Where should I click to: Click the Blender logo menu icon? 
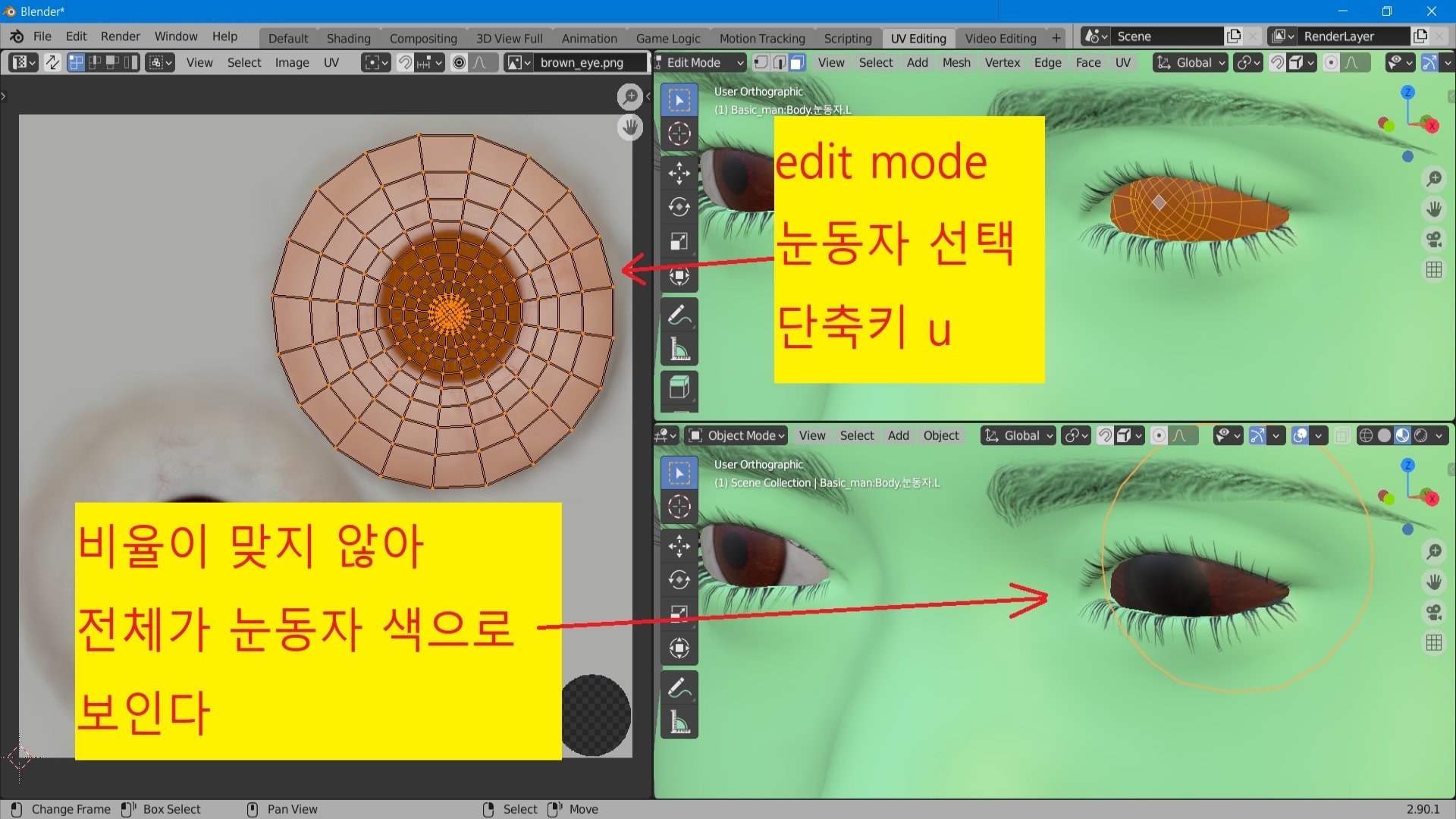pos(17,36)
